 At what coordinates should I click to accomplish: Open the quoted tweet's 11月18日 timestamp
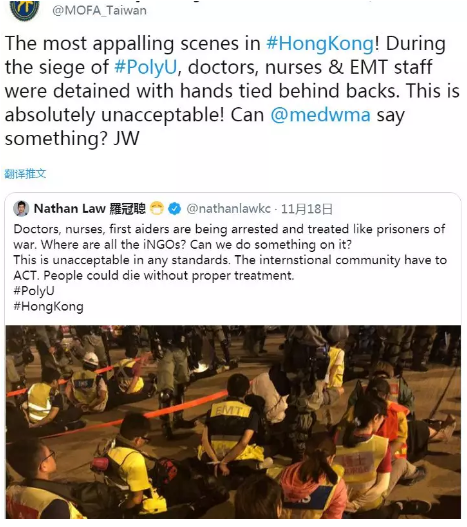point(307,209)
